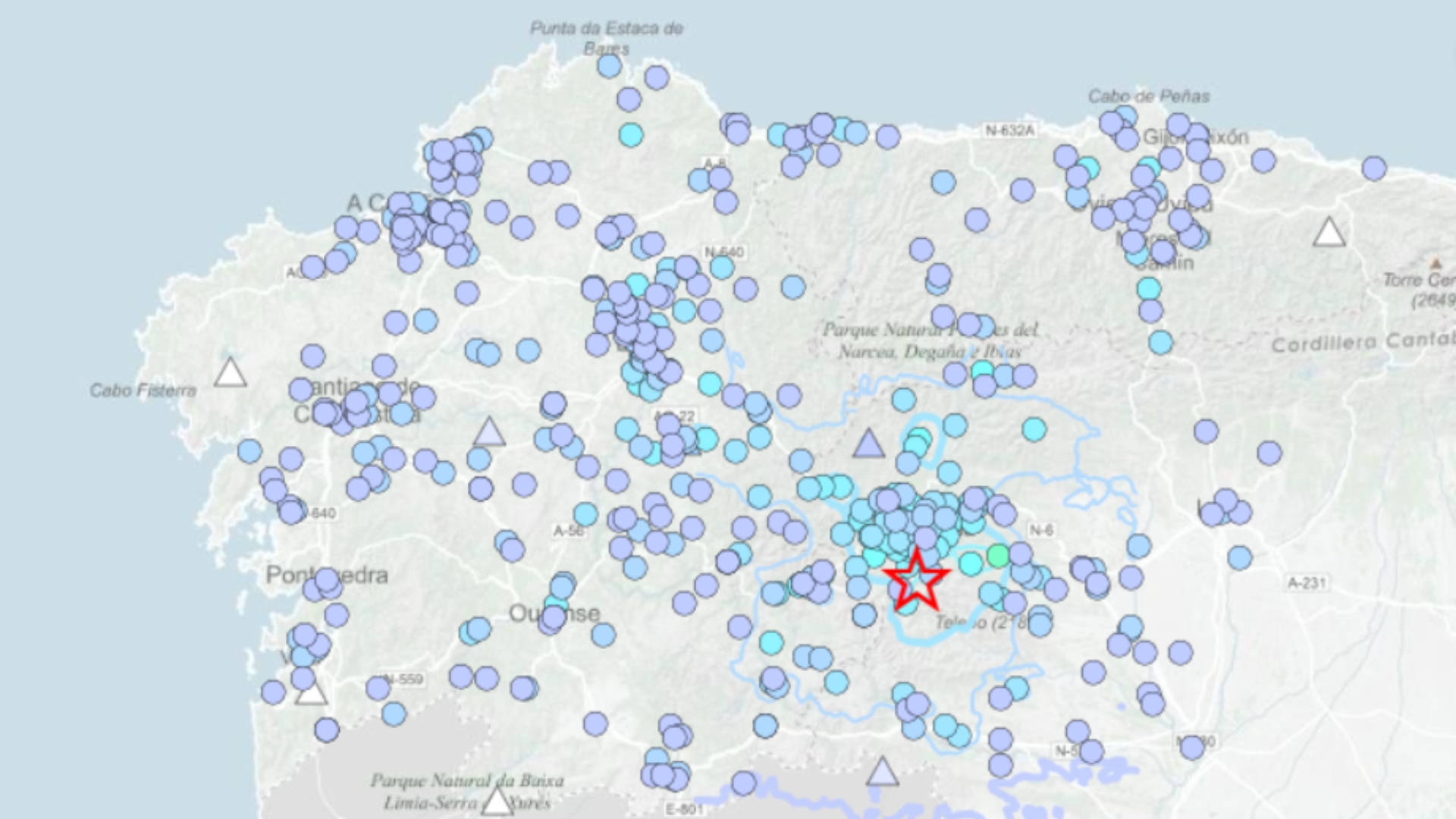The image size is (1456, 819).
Task: Click Parque Natural da Baixa Limia label
Action: tap(467, 792)
